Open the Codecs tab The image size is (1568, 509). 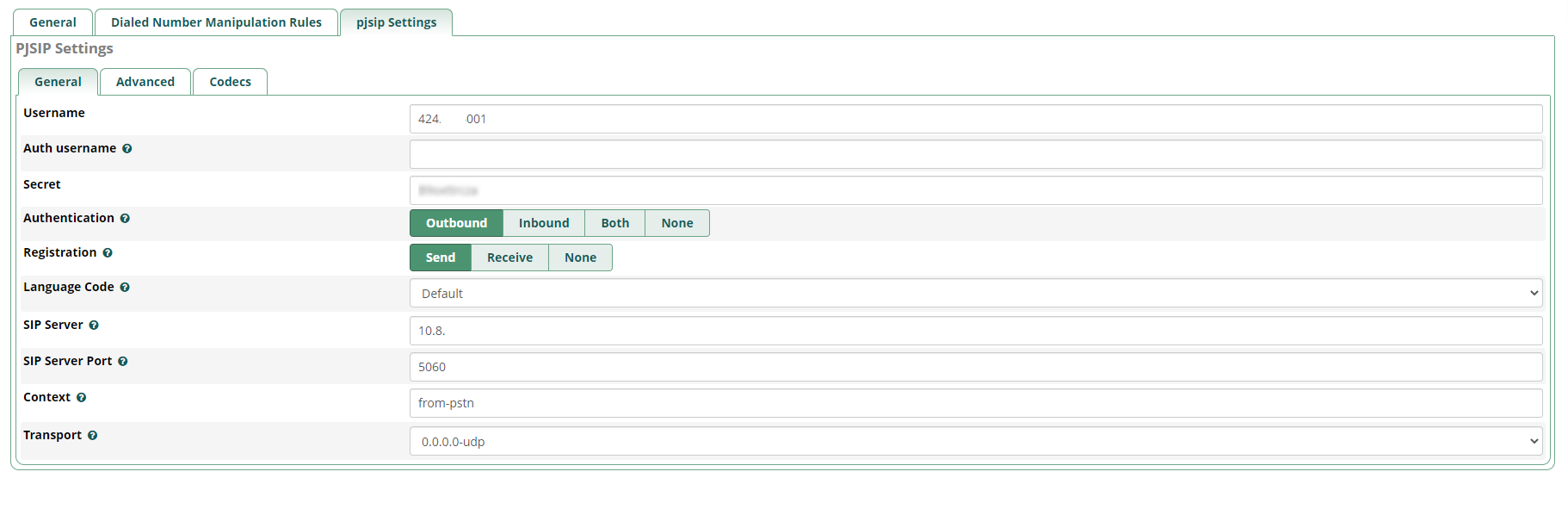pos(230,82)
